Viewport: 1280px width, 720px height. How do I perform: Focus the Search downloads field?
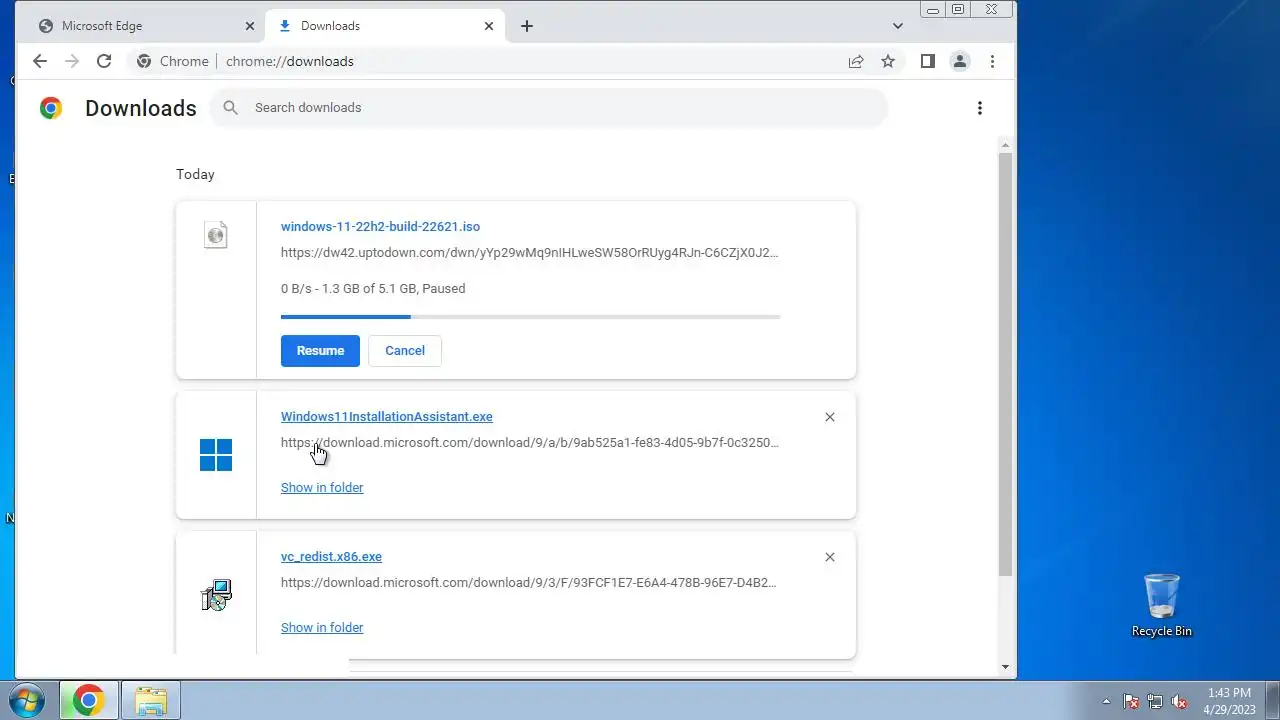click(548, 107)
